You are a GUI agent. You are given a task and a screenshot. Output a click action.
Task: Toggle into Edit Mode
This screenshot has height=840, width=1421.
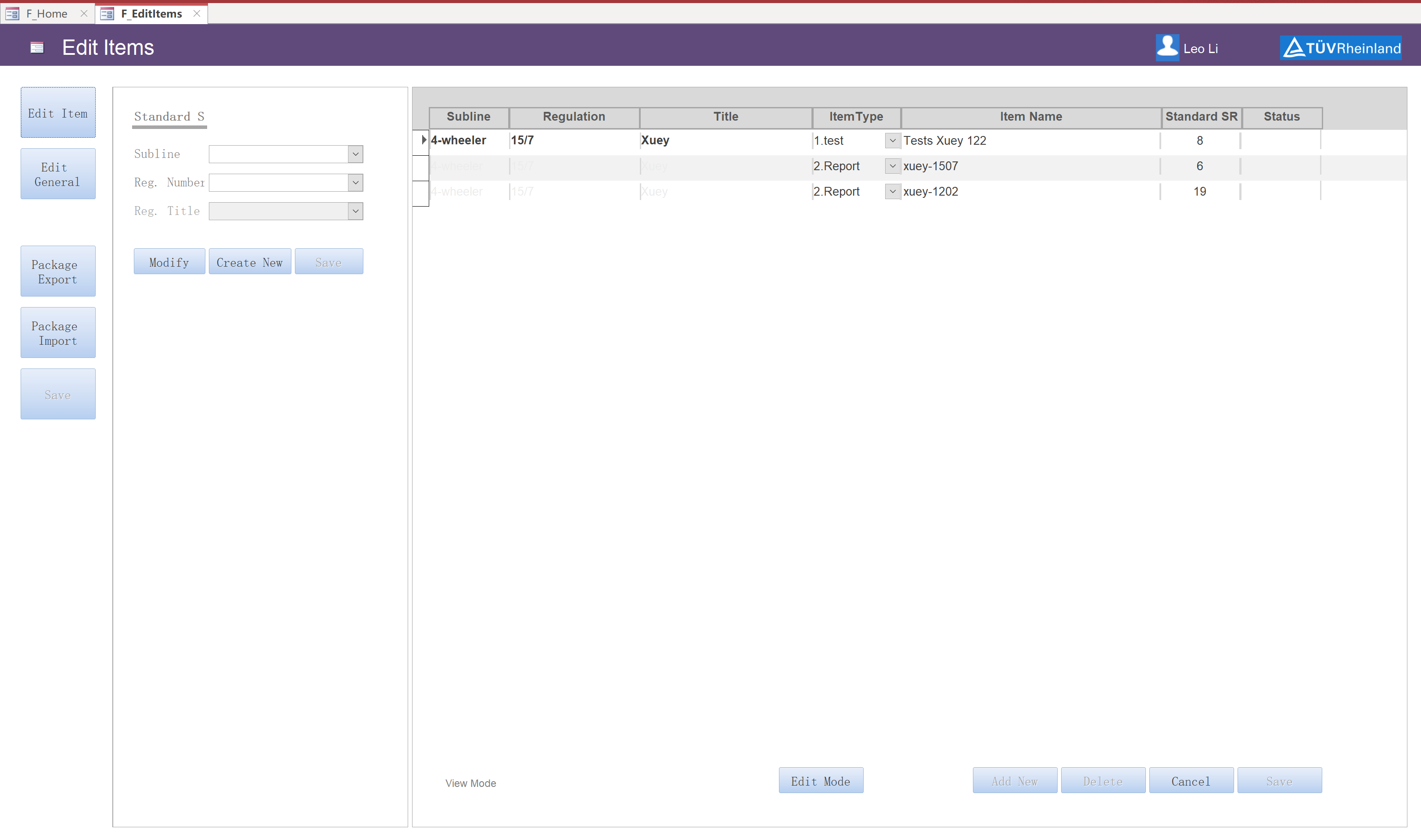[821, 781]
